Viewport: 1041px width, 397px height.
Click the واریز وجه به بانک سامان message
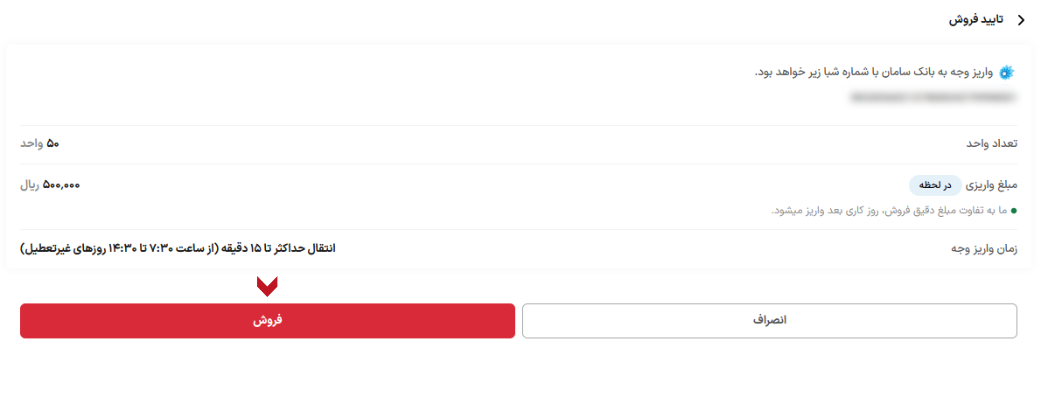[874, 72]
